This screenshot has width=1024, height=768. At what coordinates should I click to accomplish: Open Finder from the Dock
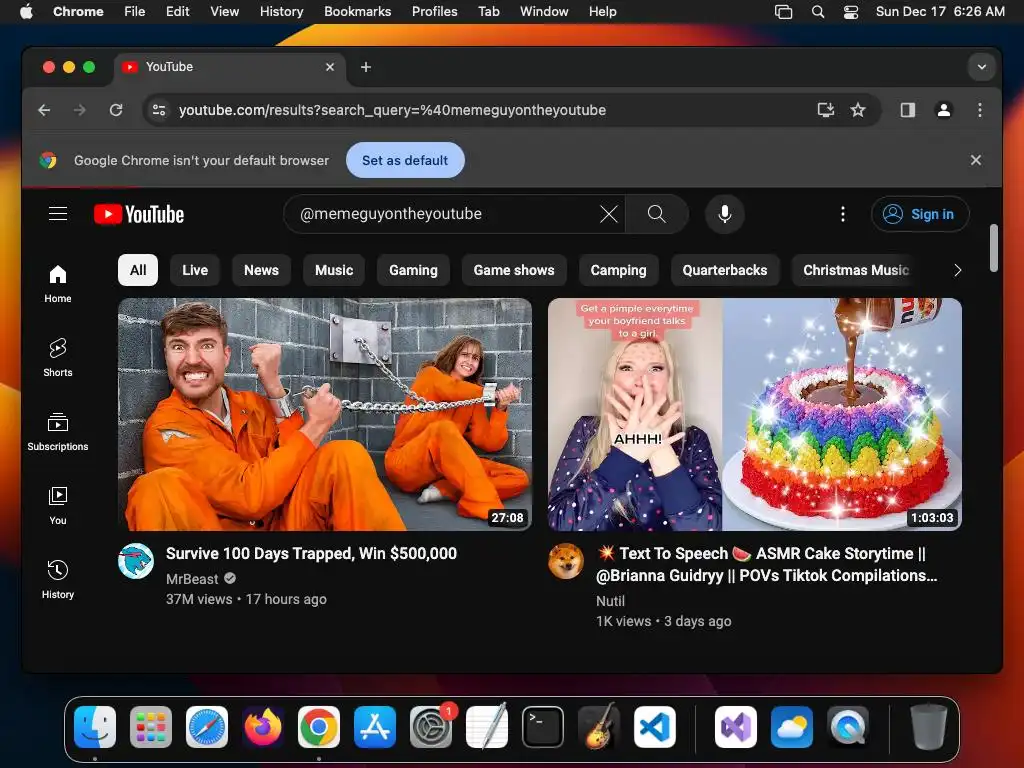95,727
